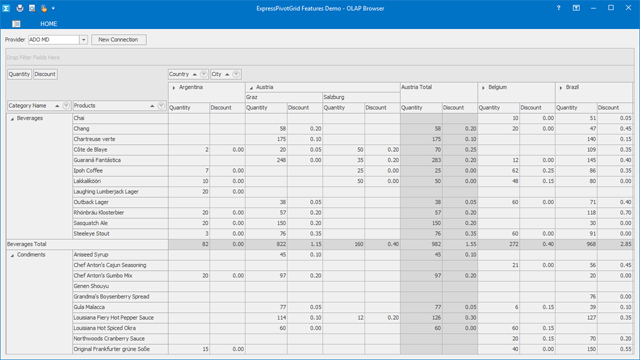Select Louisiana Hot Spiced Okra row
Viewport: 640px width, 360px height.
coord(120,328)
